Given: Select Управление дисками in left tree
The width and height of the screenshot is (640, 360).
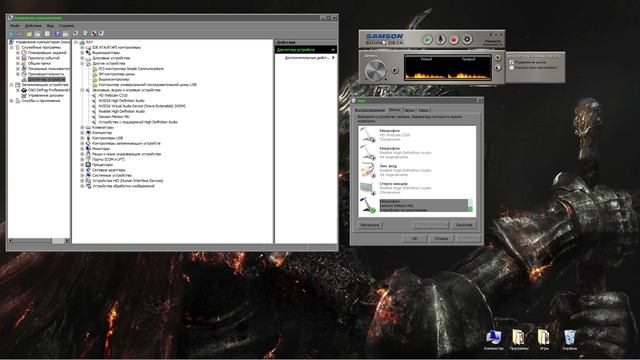Looking at the screenshot, I should click(46, 95).
